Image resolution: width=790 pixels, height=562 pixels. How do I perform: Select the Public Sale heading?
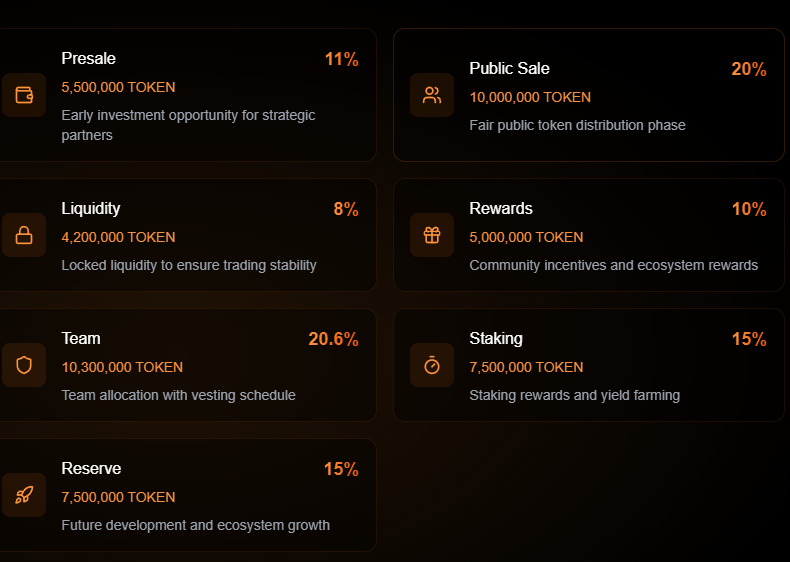[x=509, y=68]
